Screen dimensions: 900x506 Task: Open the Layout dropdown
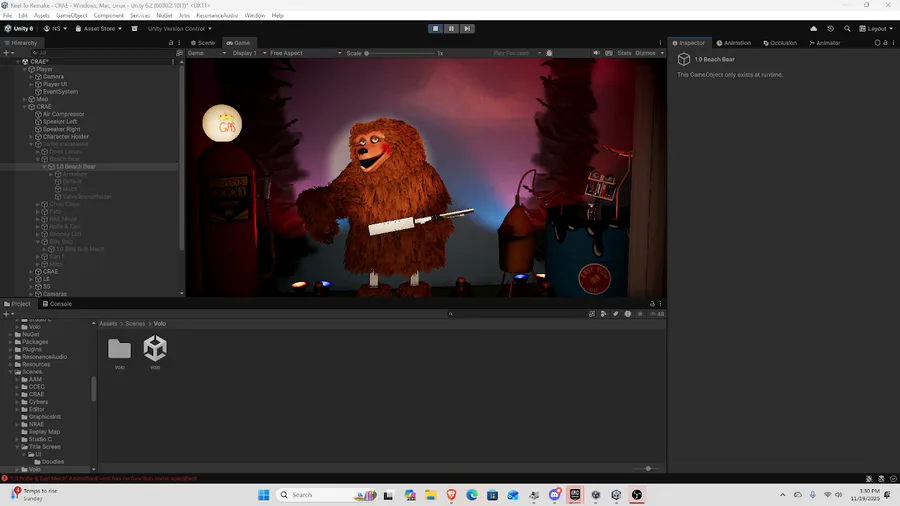pyautogui.click(x=876, y=29)
